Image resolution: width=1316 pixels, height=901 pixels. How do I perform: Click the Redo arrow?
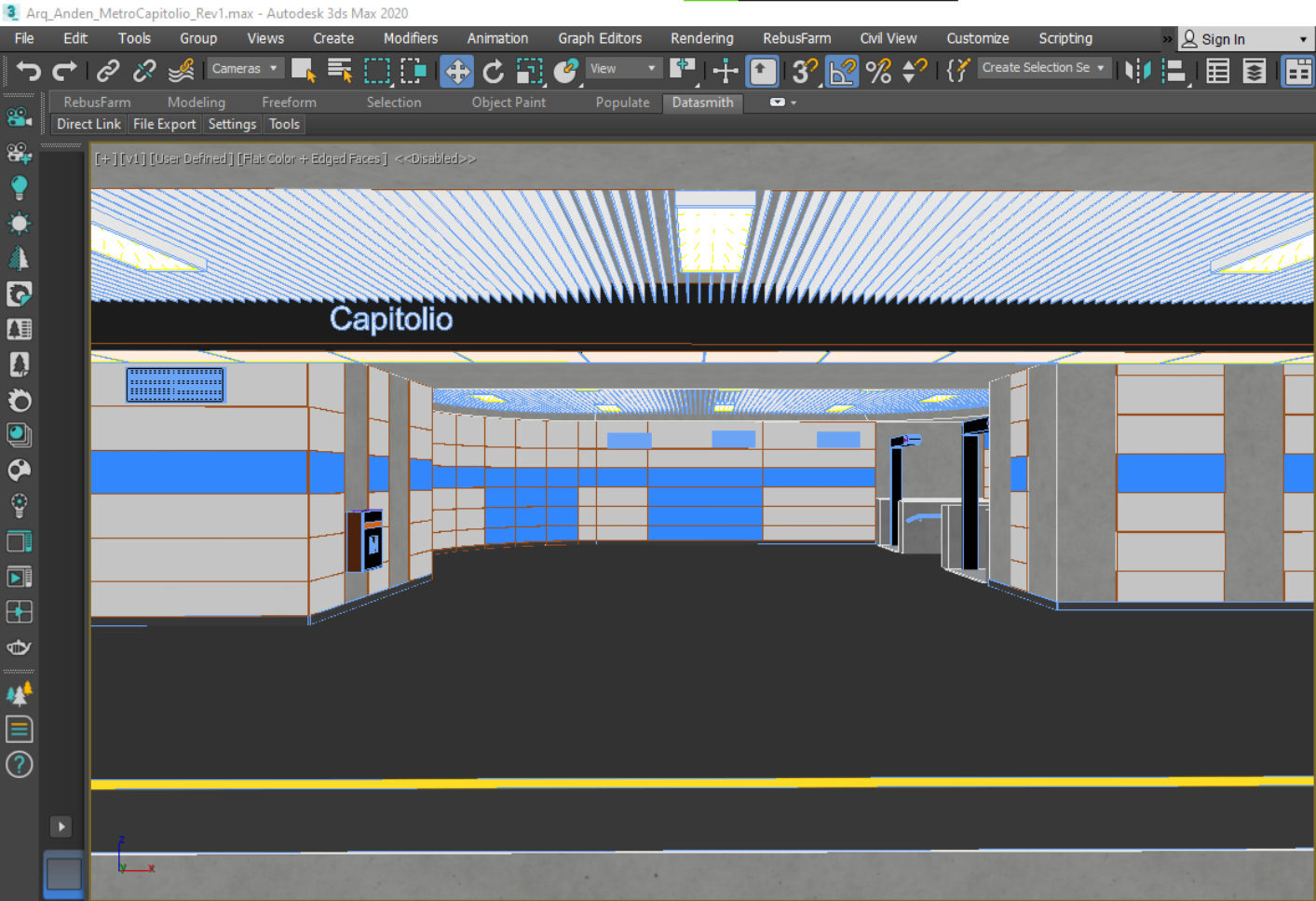64,71
